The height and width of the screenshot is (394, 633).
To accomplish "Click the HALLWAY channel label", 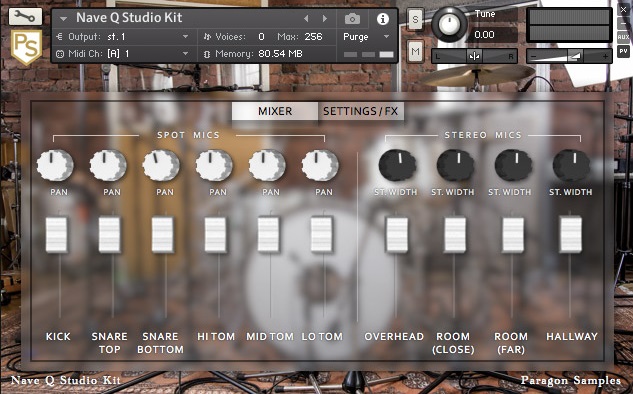I will [x=572, y=336].
